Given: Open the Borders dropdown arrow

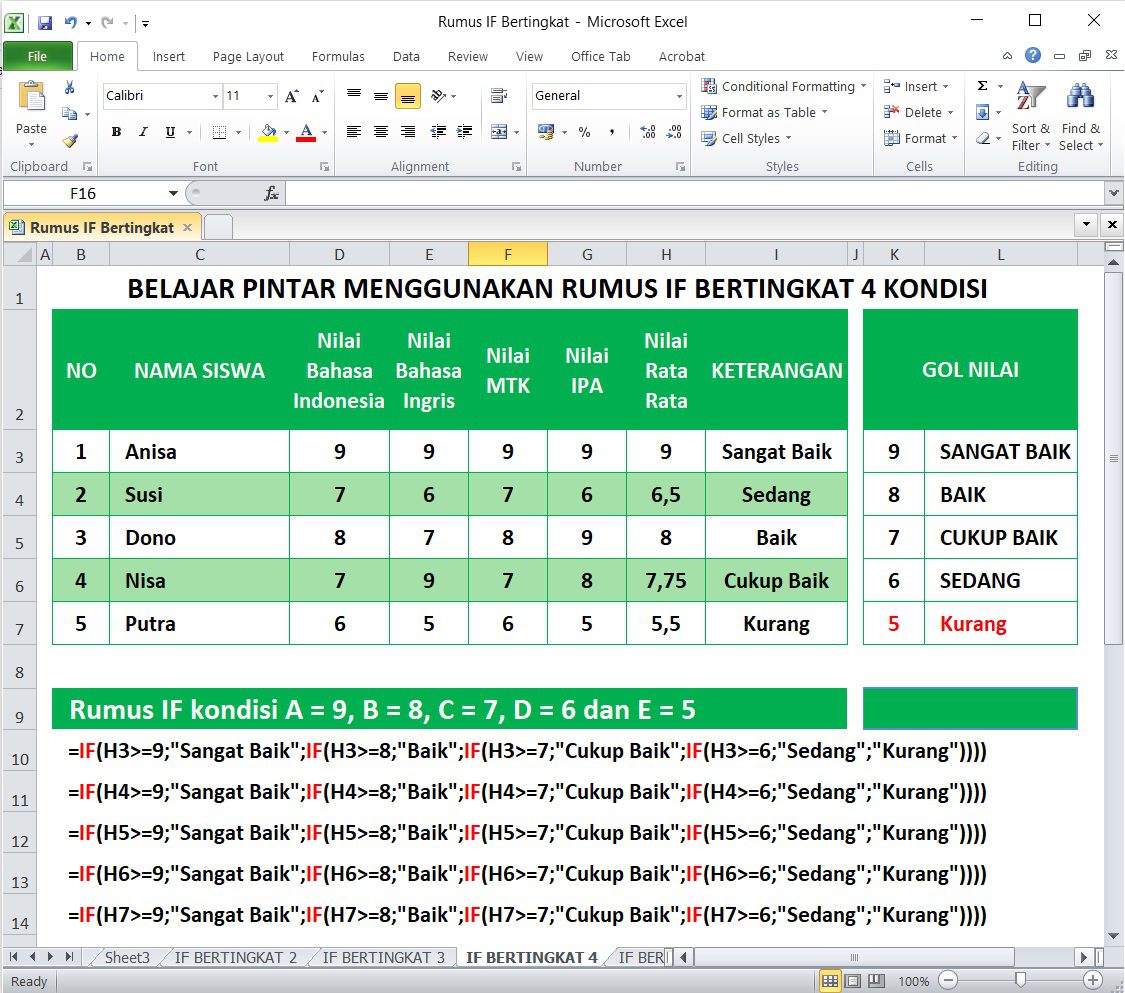Looking at the screenshot, I should pyautogui.click(x=238, y=132).
